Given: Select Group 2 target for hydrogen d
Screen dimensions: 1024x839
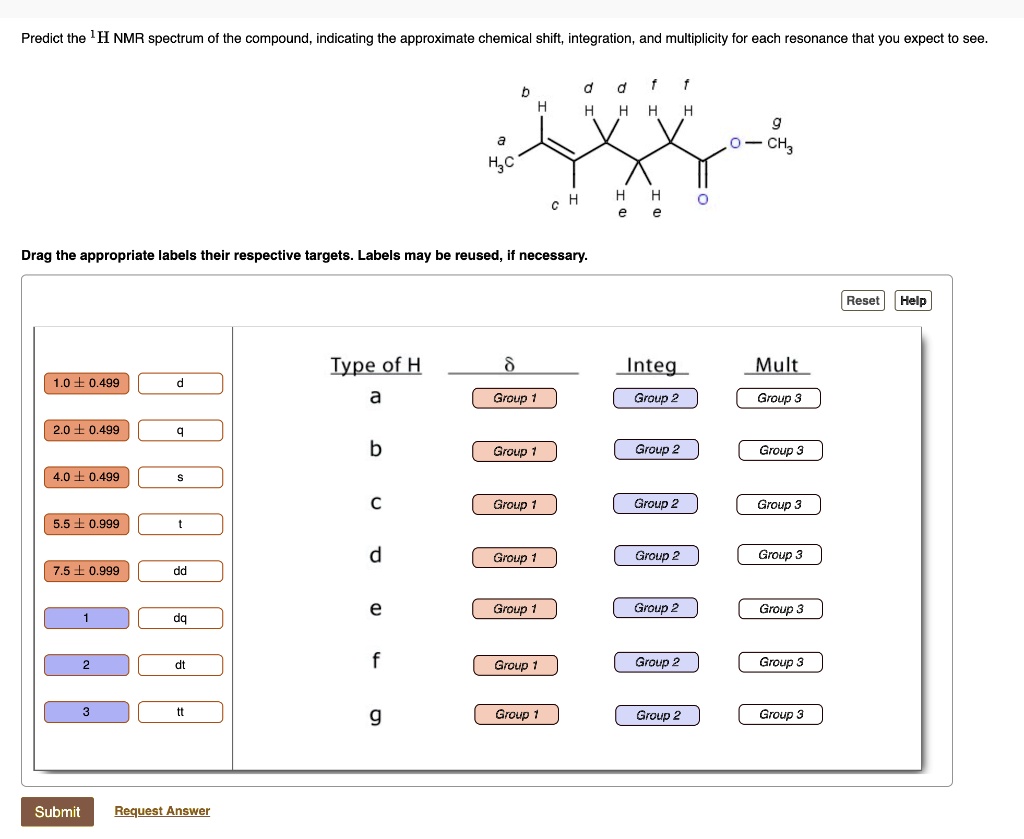Looking at the screenshot, I should (x=655, y=556).
